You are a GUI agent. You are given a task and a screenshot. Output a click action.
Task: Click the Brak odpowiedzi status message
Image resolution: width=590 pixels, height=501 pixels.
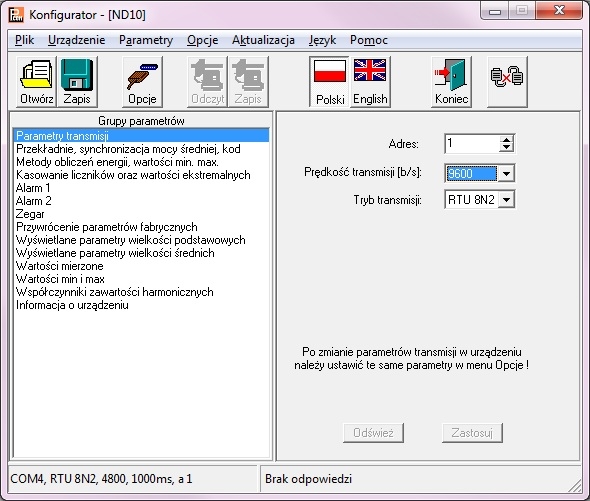click(309, 479)
